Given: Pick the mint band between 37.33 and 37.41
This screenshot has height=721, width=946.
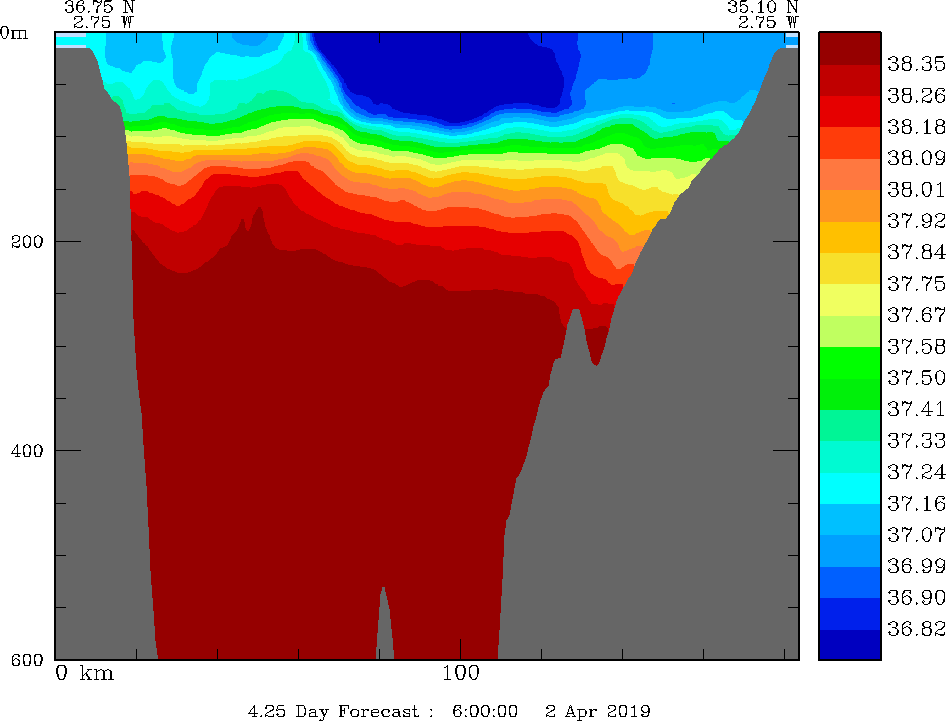Looking at the screenshot, I should point(849,425).
